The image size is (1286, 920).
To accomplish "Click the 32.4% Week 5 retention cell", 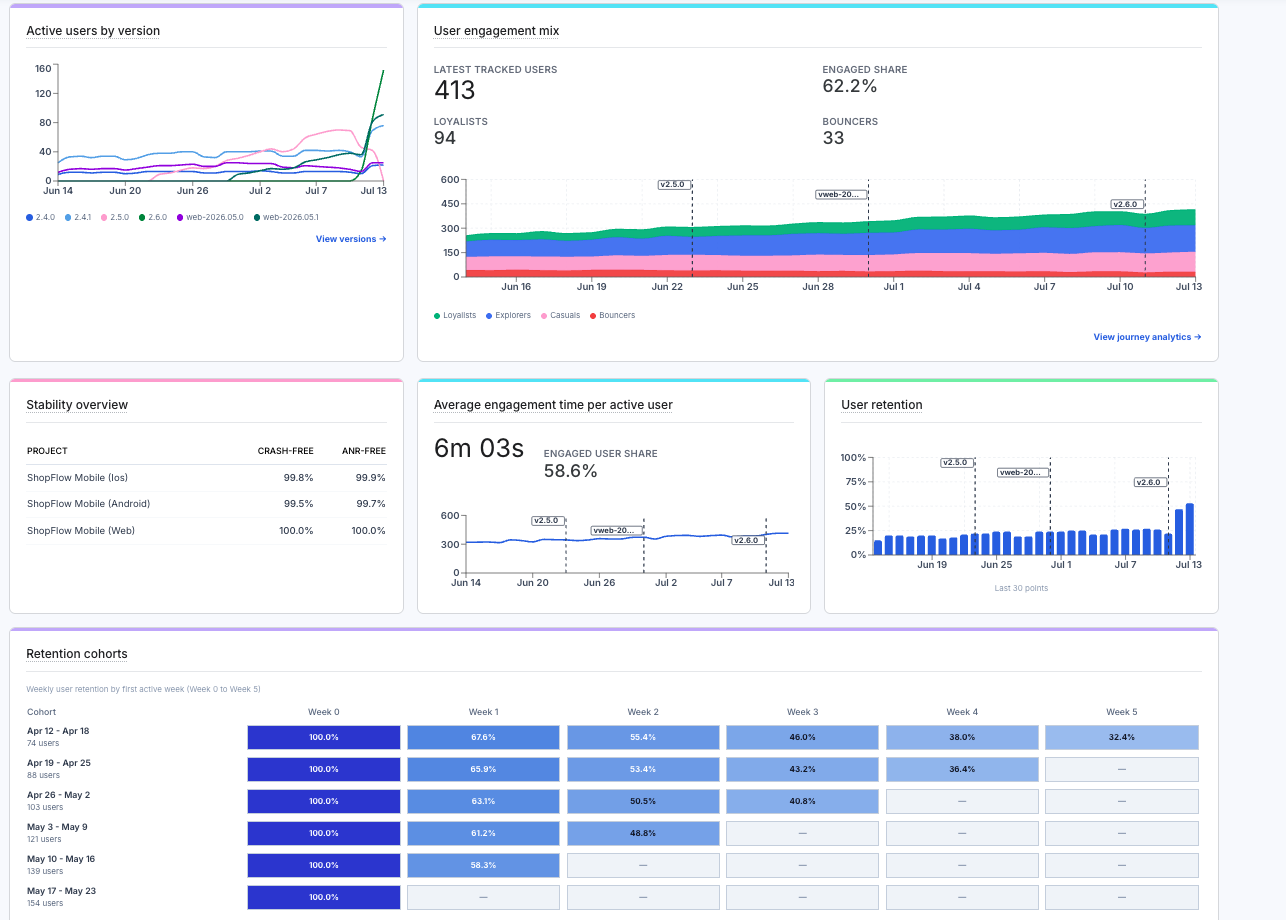I will click(x=1122, y=738).
